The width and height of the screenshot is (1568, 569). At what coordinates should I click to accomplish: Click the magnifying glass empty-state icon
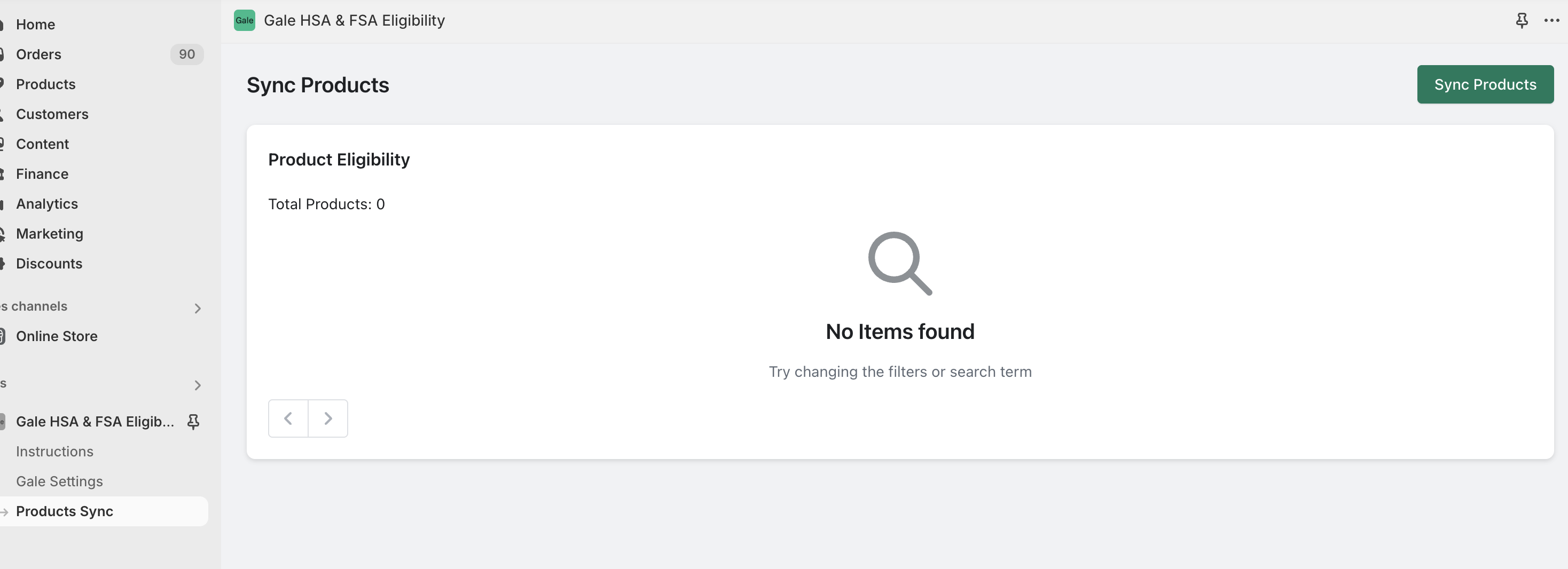(x=900, y=263)
